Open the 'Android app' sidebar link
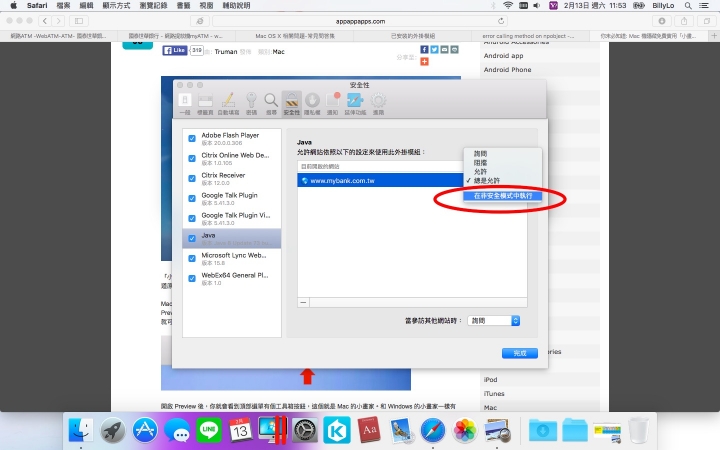The width and height of the screenshot is (720, 450). tap(503, 56)
